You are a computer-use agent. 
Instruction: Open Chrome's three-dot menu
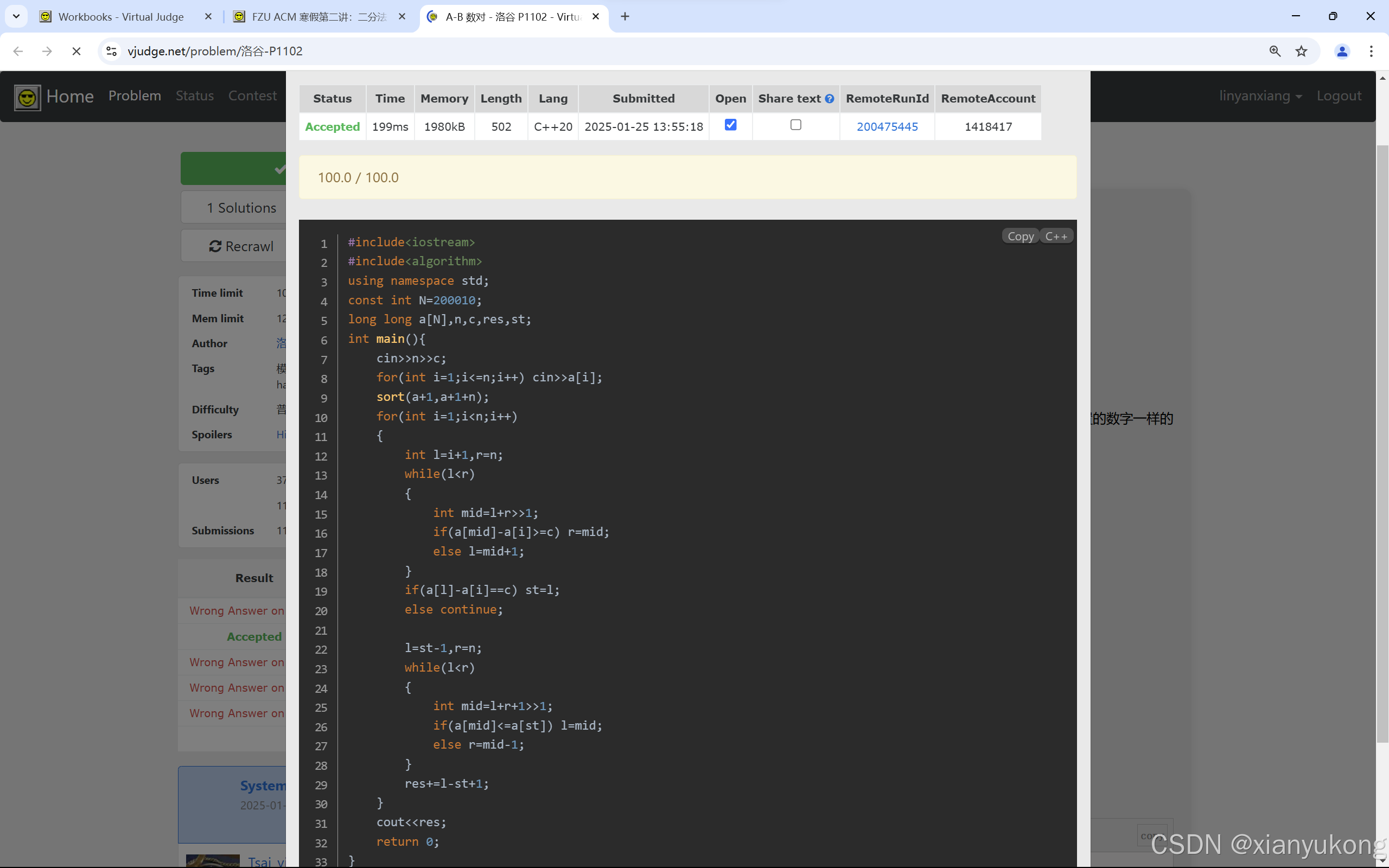[x=1371, y=51]
